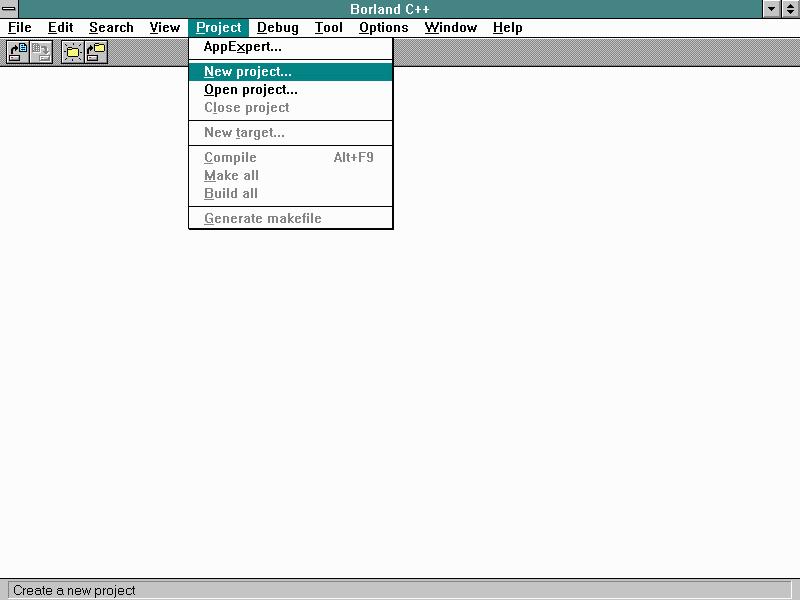Viewport: 800px width, 600px height.
Task: Select New project... menu entry
Action: tap(291, 72)
